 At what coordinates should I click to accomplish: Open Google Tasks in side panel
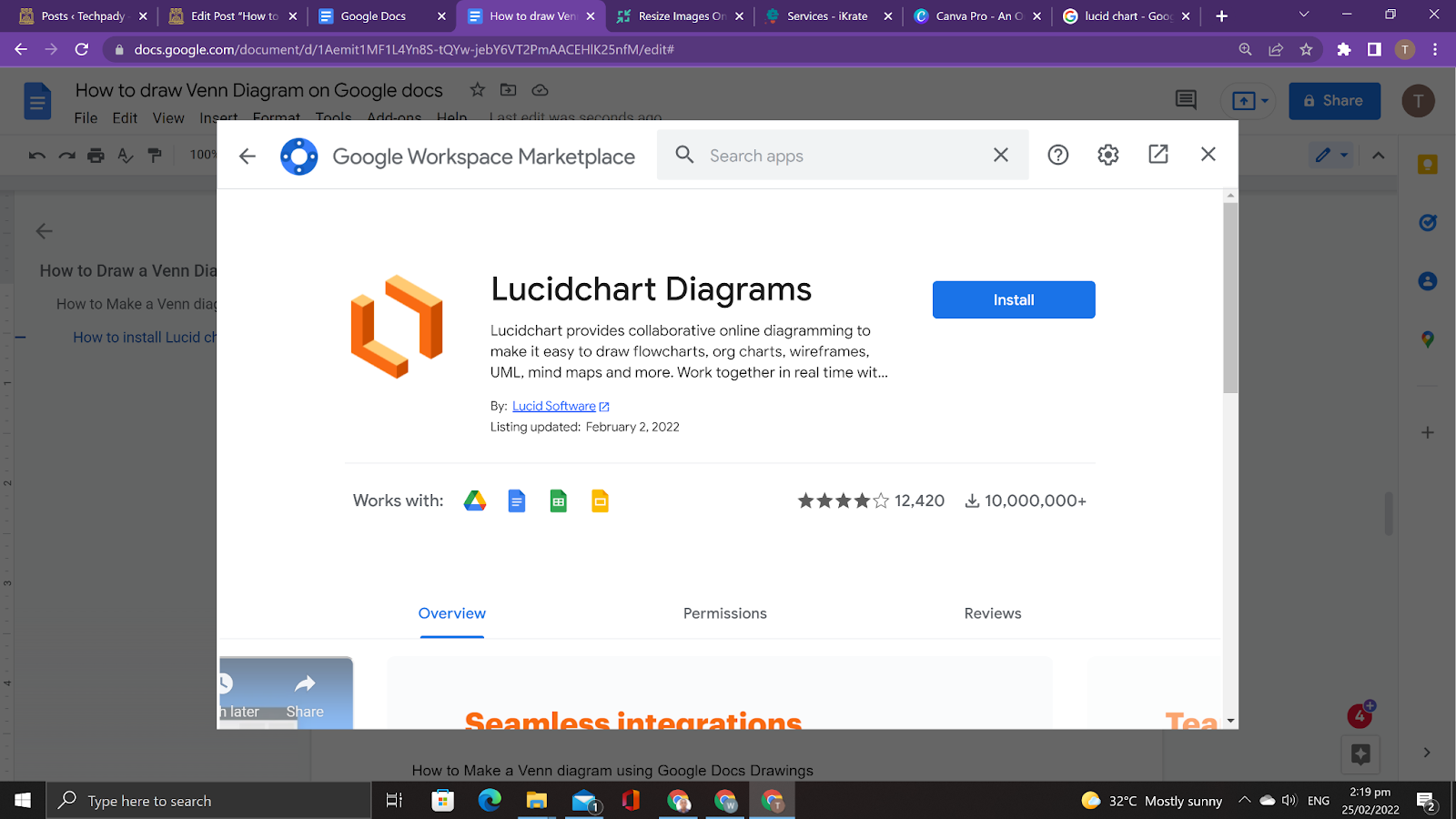point(1427,223)
